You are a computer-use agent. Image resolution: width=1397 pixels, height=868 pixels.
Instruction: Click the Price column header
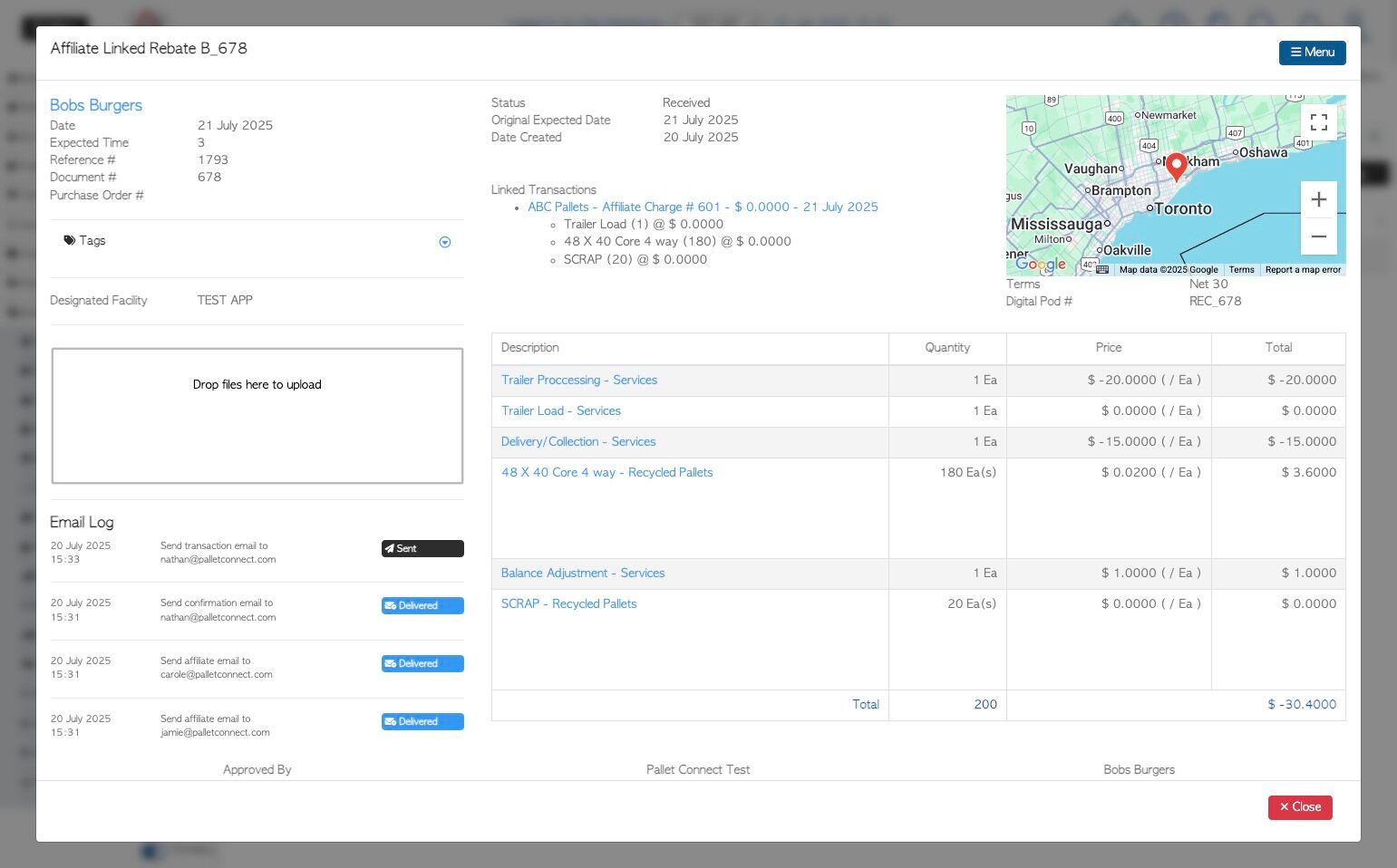pos(1109,347)
